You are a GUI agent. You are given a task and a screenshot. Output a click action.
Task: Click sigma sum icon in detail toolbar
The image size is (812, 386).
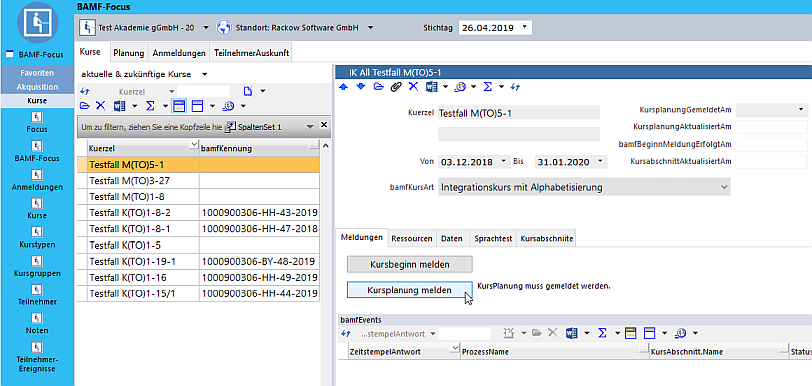click(x=488, y=87)
